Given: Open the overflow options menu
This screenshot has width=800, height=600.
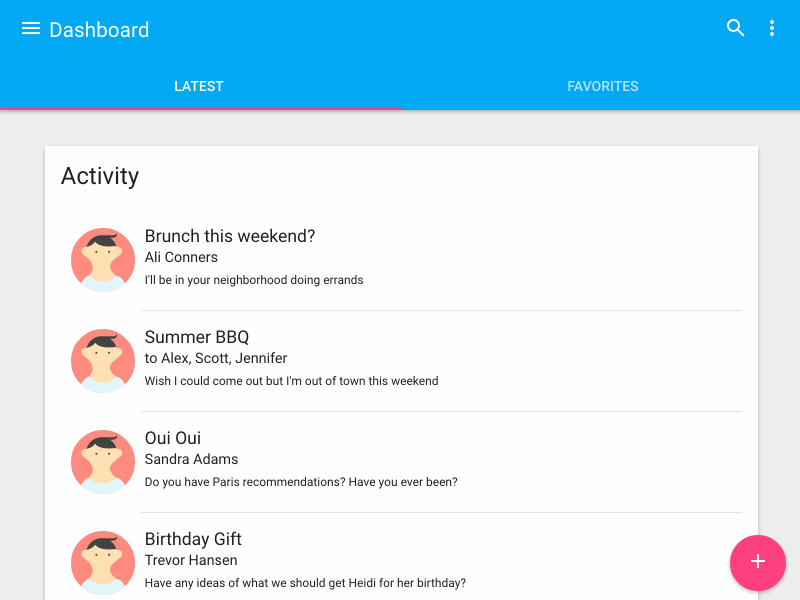Looking at the screenshot, I should coord(772,28).
